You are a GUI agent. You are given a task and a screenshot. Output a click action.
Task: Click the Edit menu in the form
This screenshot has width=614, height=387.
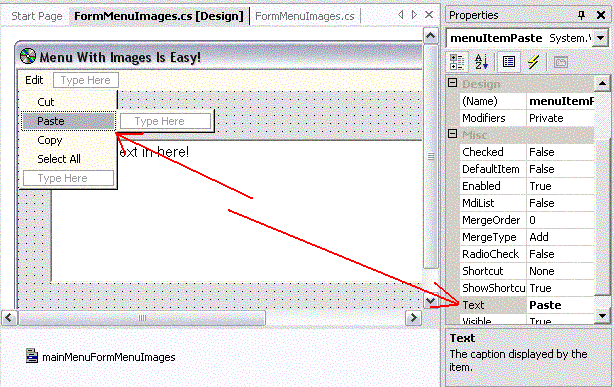click(34, 80)
